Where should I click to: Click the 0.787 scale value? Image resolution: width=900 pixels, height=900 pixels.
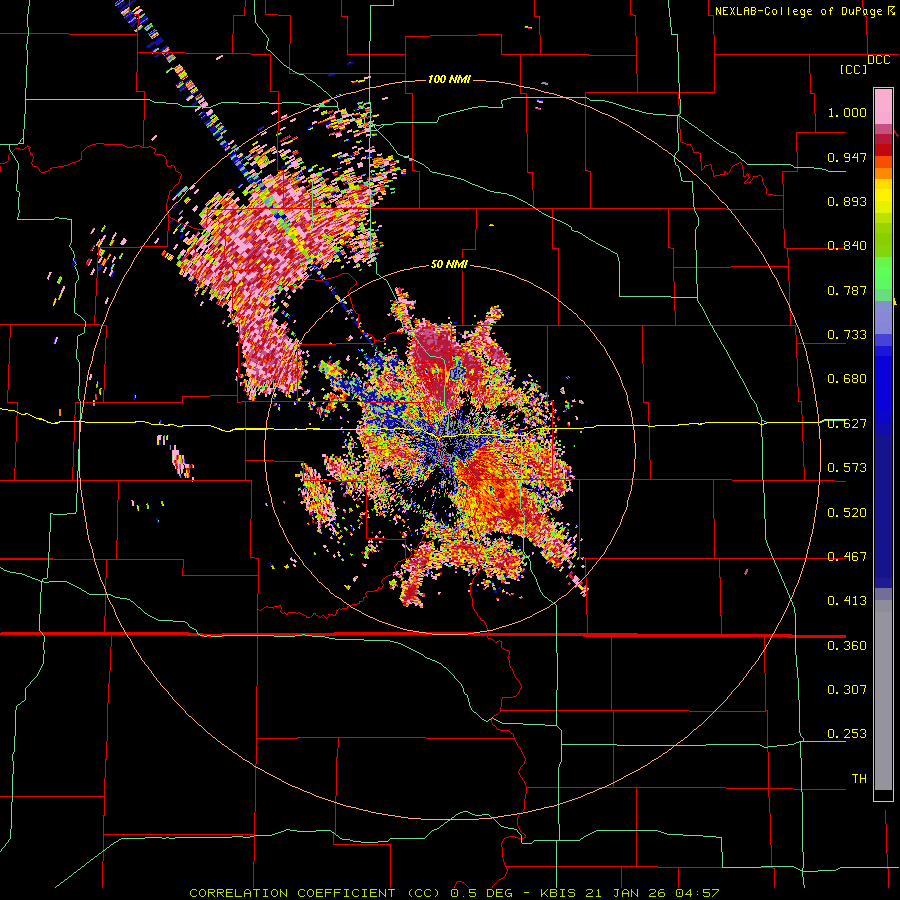847,290
